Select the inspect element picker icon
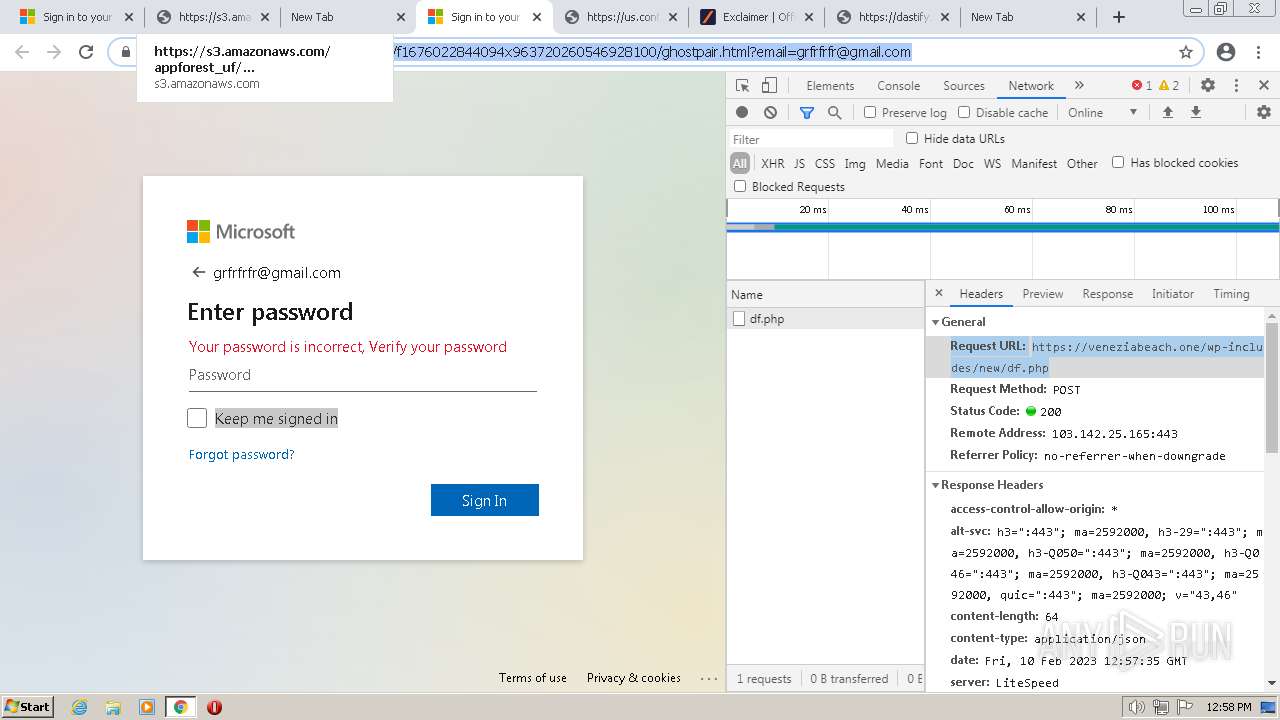The image size is (1280, 720). coord(742,86)
